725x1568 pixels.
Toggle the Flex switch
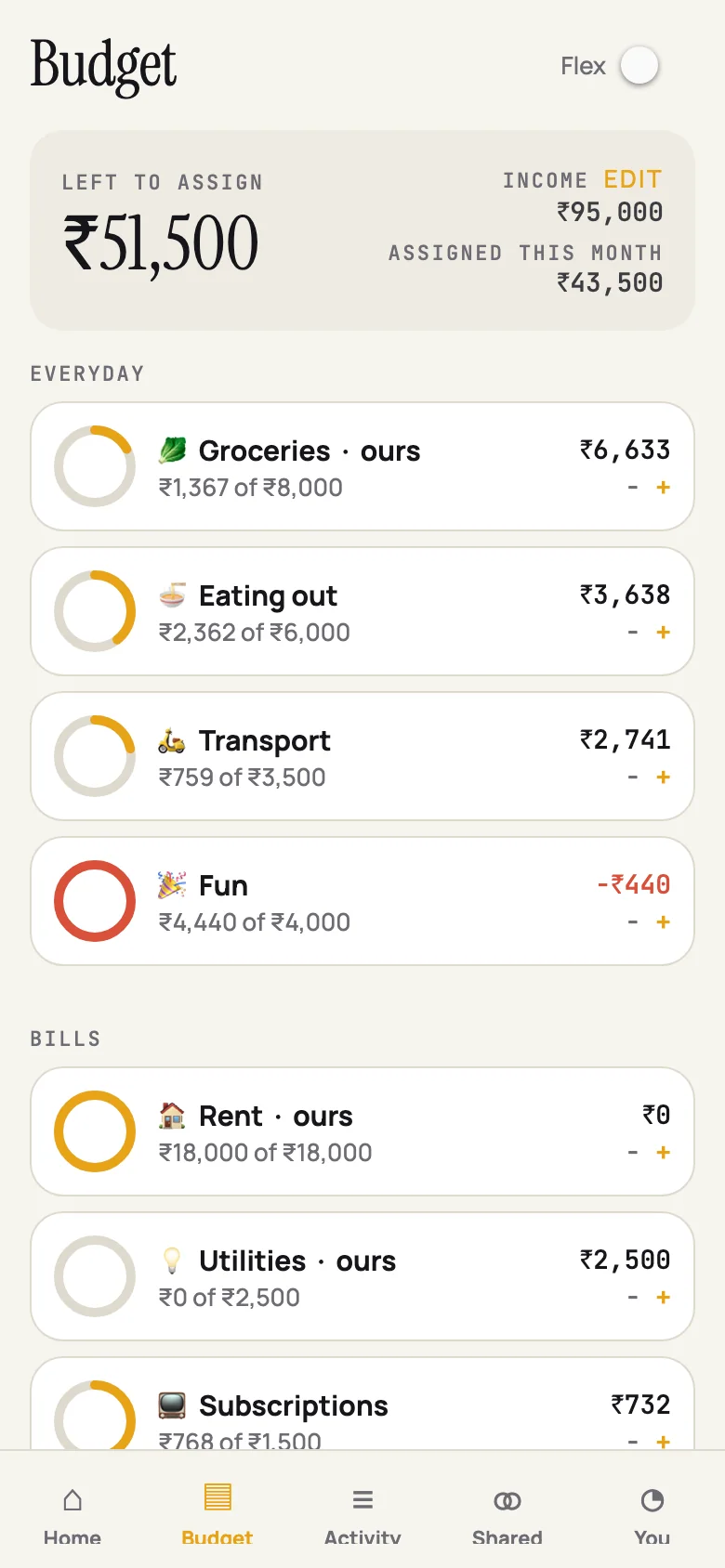coord(639,66)
